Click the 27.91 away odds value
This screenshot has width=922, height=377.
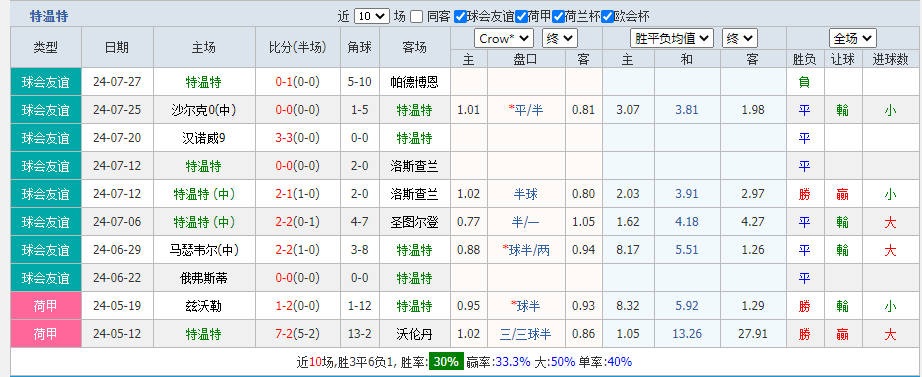click(753, 335)
